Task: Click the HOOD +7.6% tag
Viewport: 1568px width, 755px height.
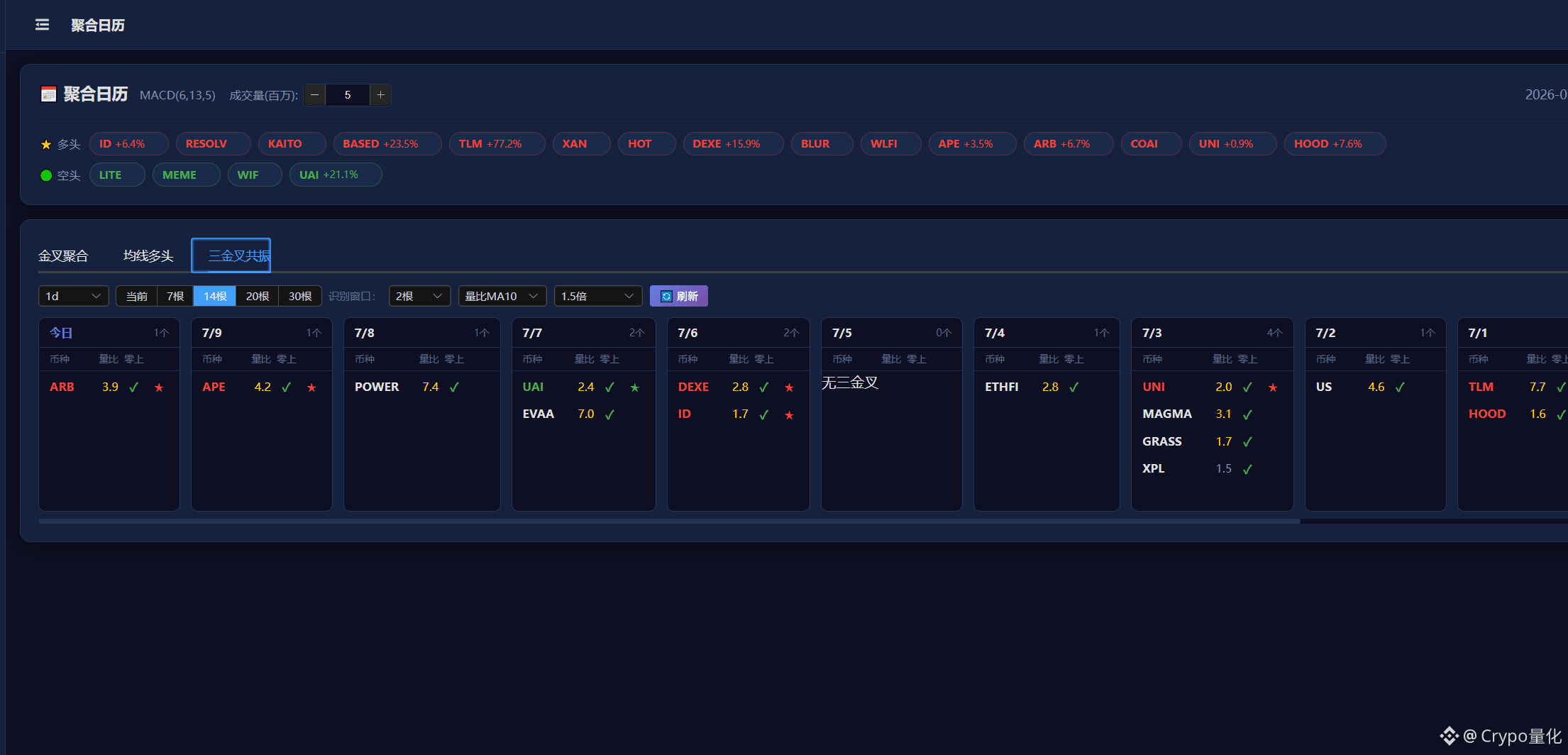Action: [1335, 144]
